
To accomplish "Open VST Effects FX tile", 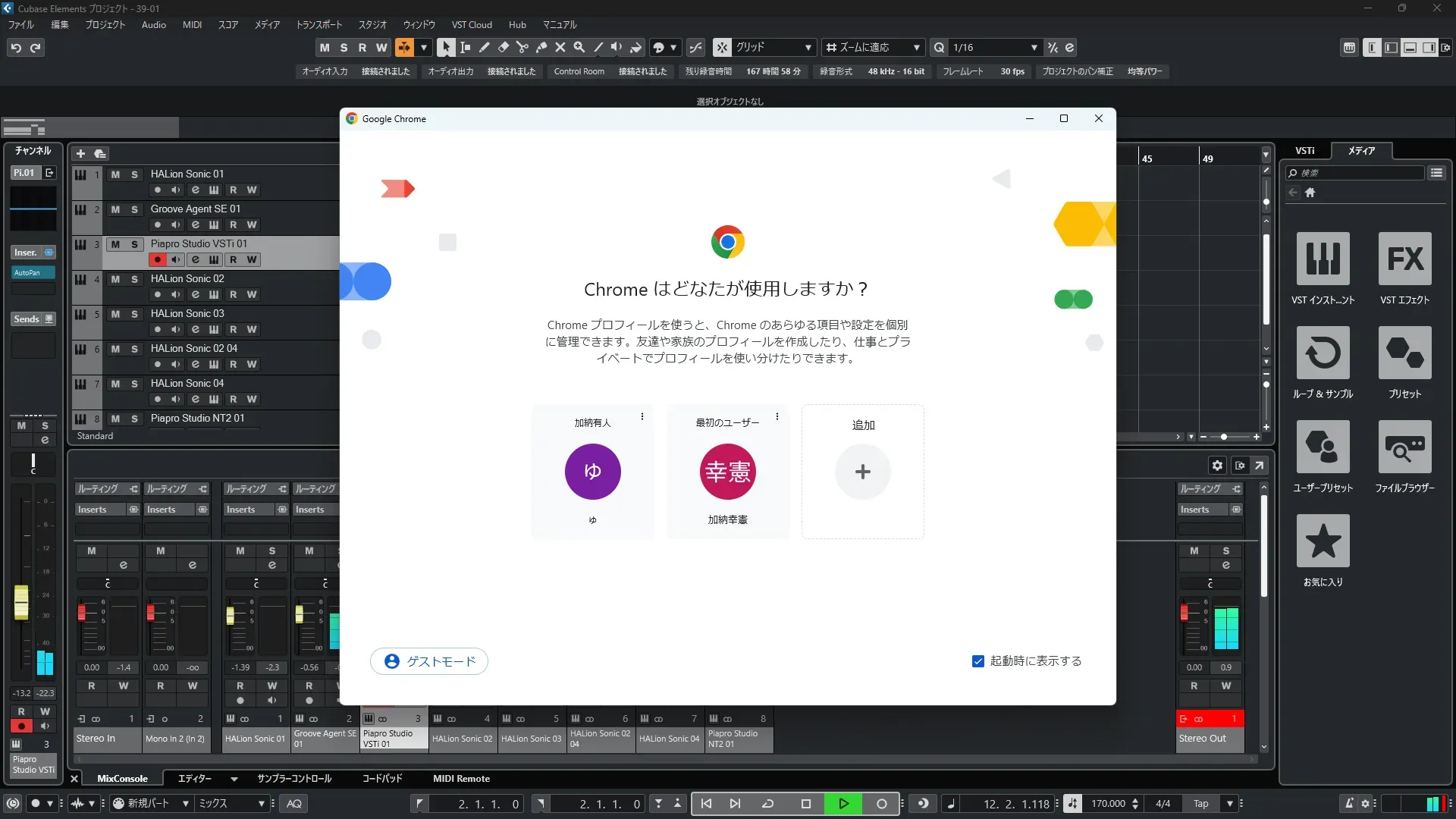I will [1404, 259].
